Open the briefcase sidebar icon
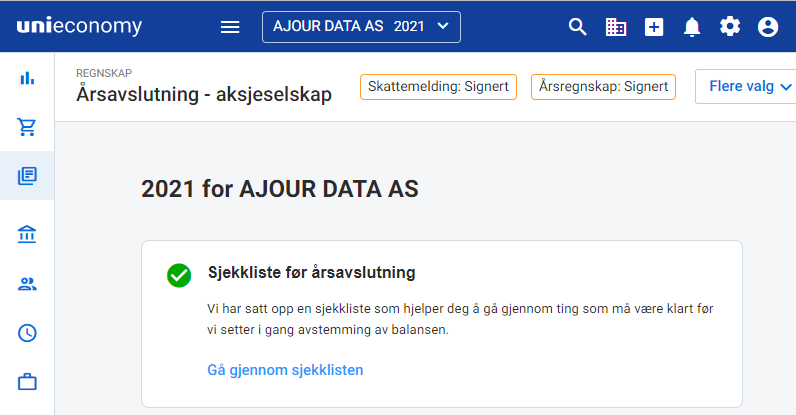796x415 pixels. (x=27, y=382)
